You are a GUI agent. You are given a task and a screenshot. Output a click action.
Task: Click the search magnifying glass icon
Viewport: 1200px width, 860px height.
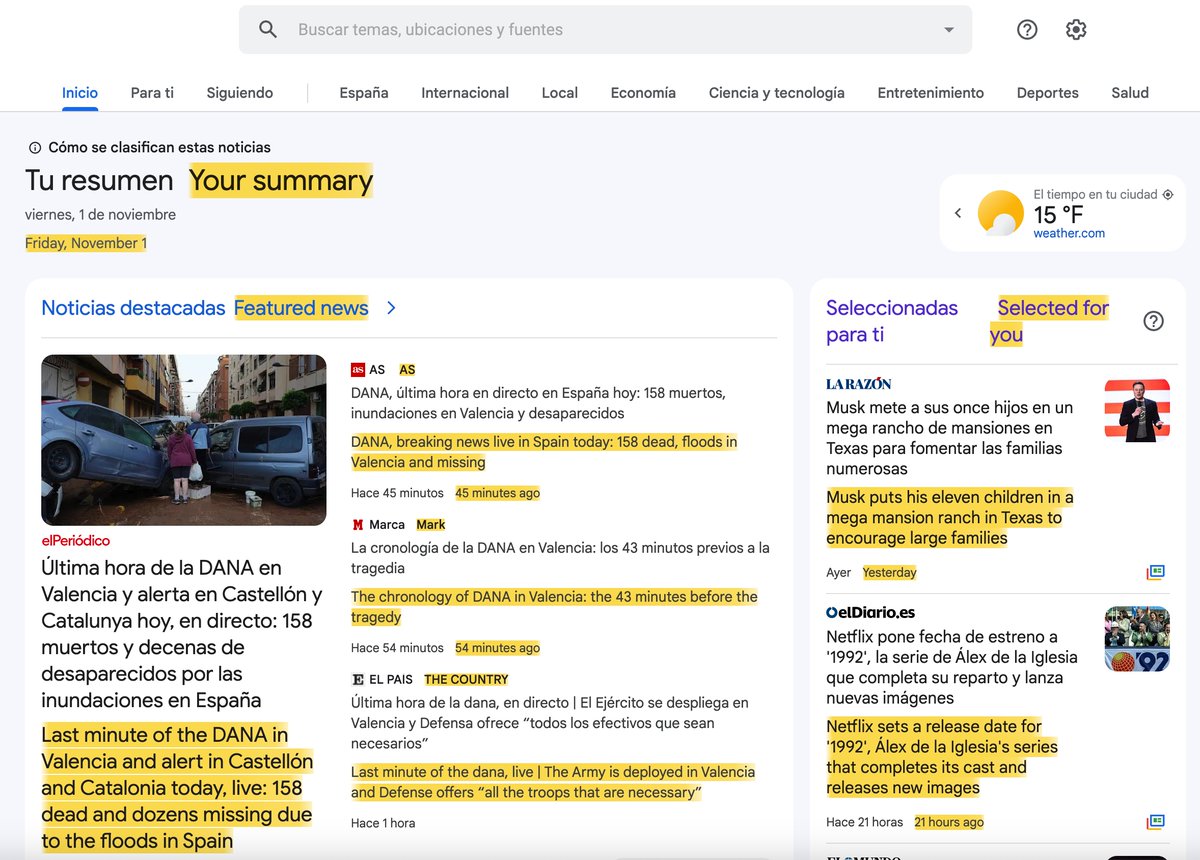pos(267,29)
